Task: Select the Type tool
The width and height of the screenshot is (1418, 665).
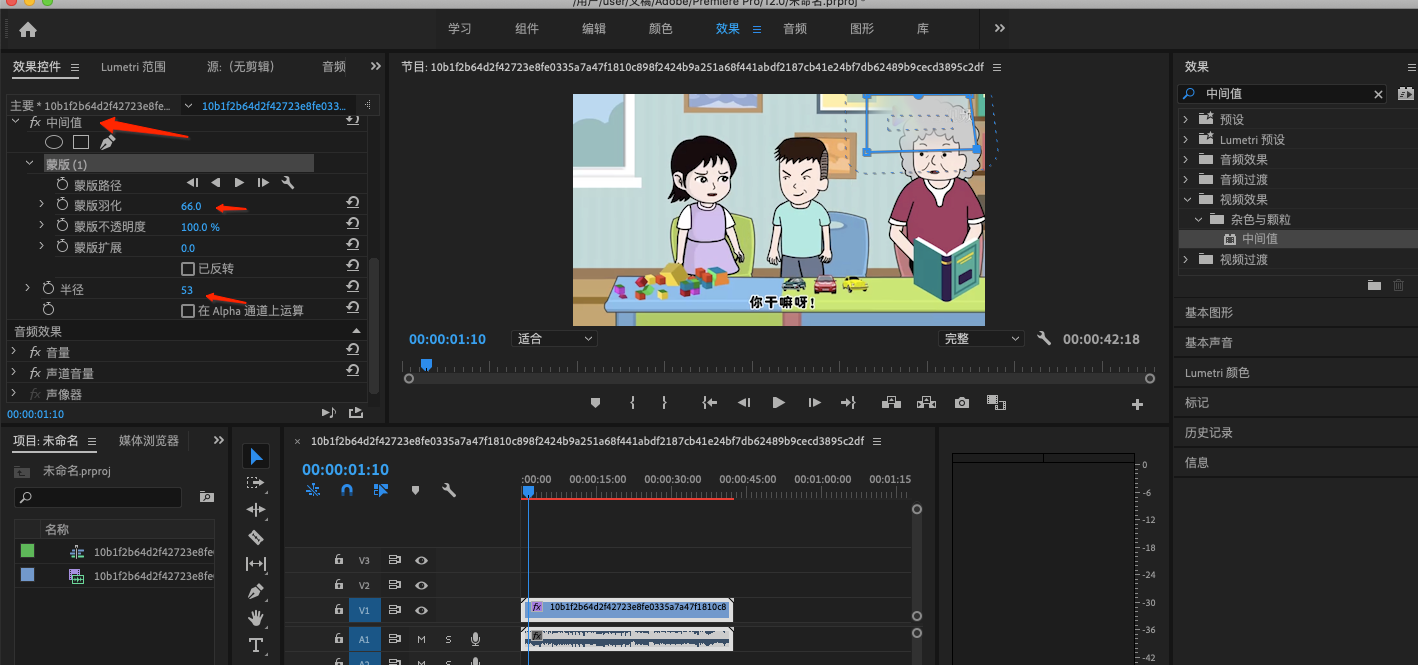Action: point(256,645)
